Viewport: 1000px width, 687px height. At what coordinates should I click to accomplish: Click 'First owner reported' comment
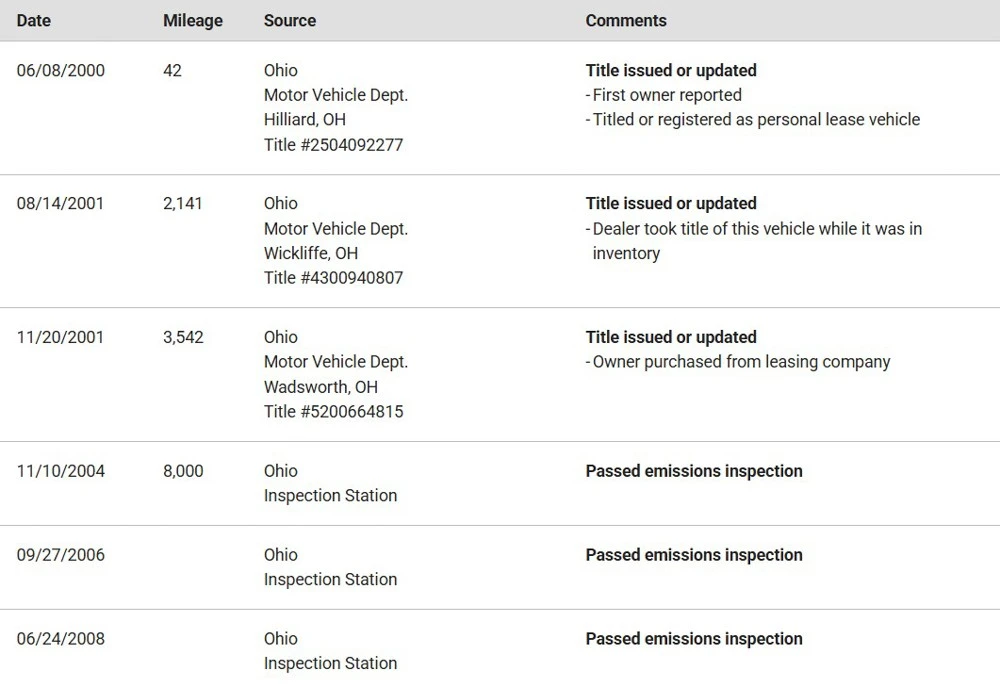(x=664, y=95)
